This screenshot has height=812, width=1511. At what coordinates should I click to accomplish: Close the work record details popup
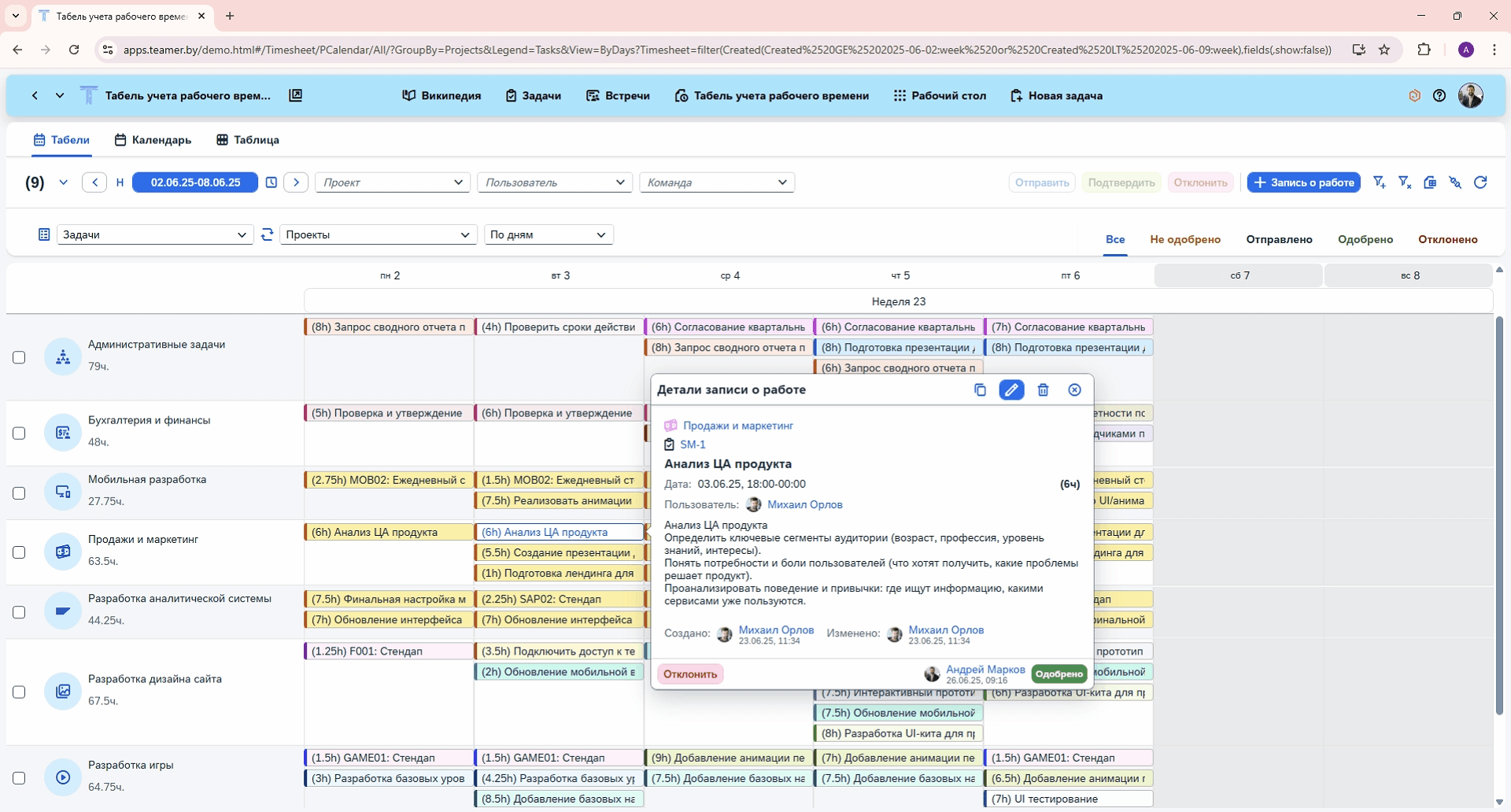point(1074,390)
